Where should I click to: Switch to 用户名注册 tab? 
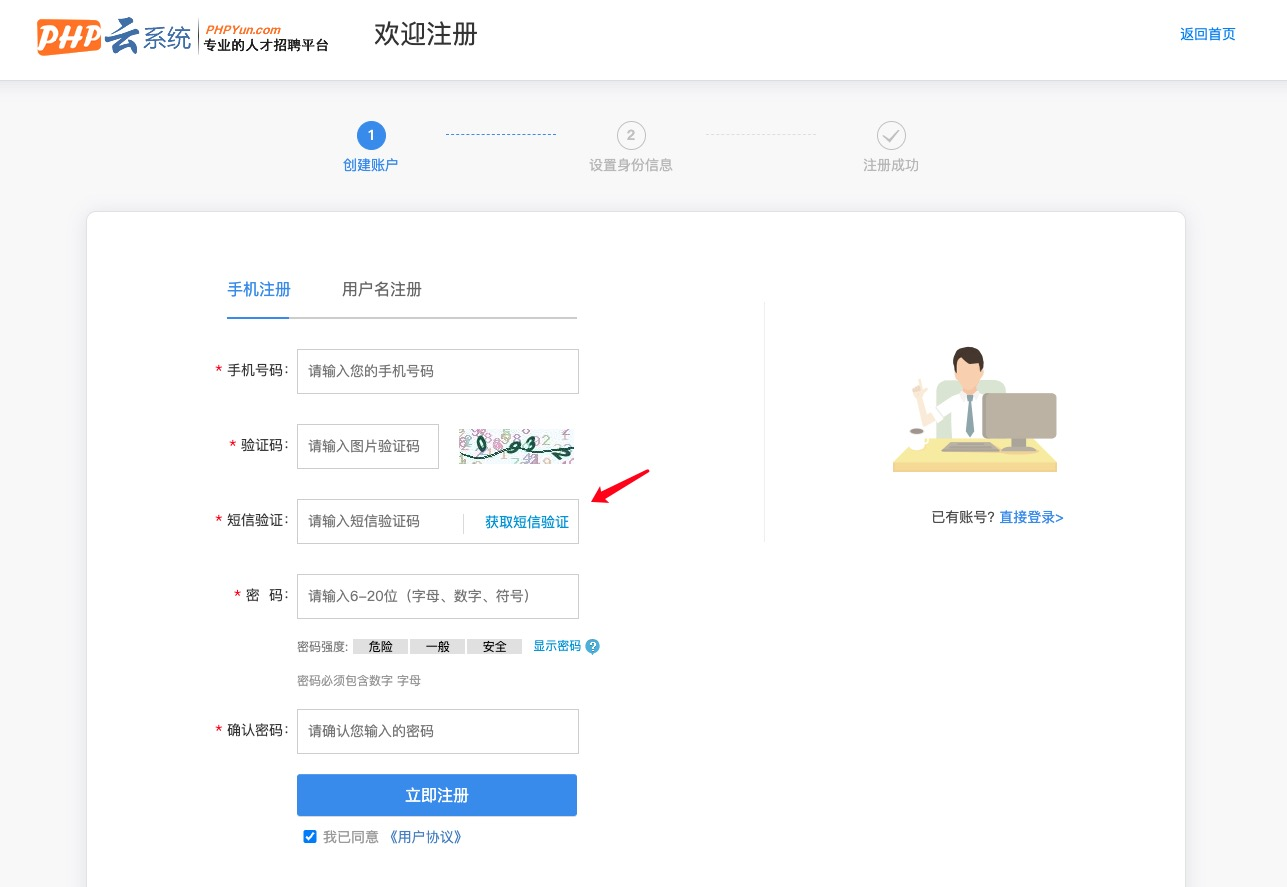(382, 290)
